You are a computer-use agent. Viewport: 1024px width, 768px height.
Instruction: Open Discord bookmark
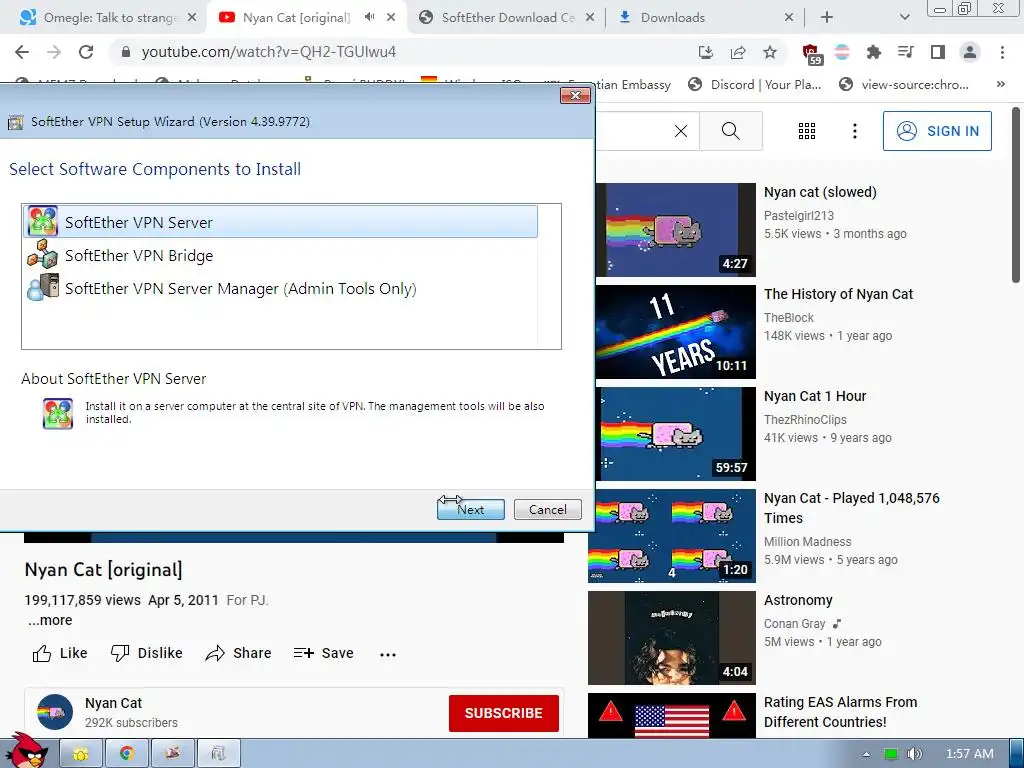pos(754,84)
